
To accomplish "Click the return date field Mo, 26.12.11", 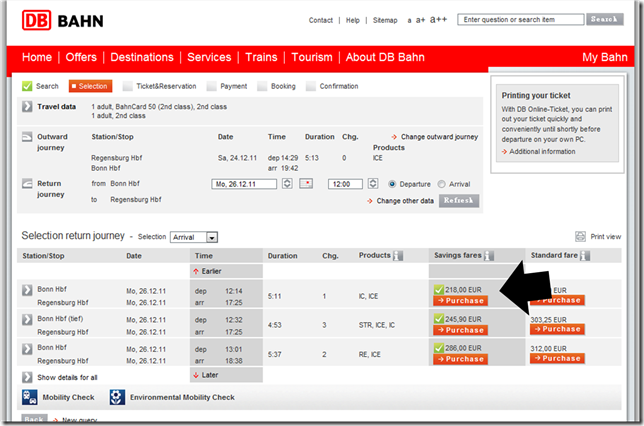I will coord(244,184).
